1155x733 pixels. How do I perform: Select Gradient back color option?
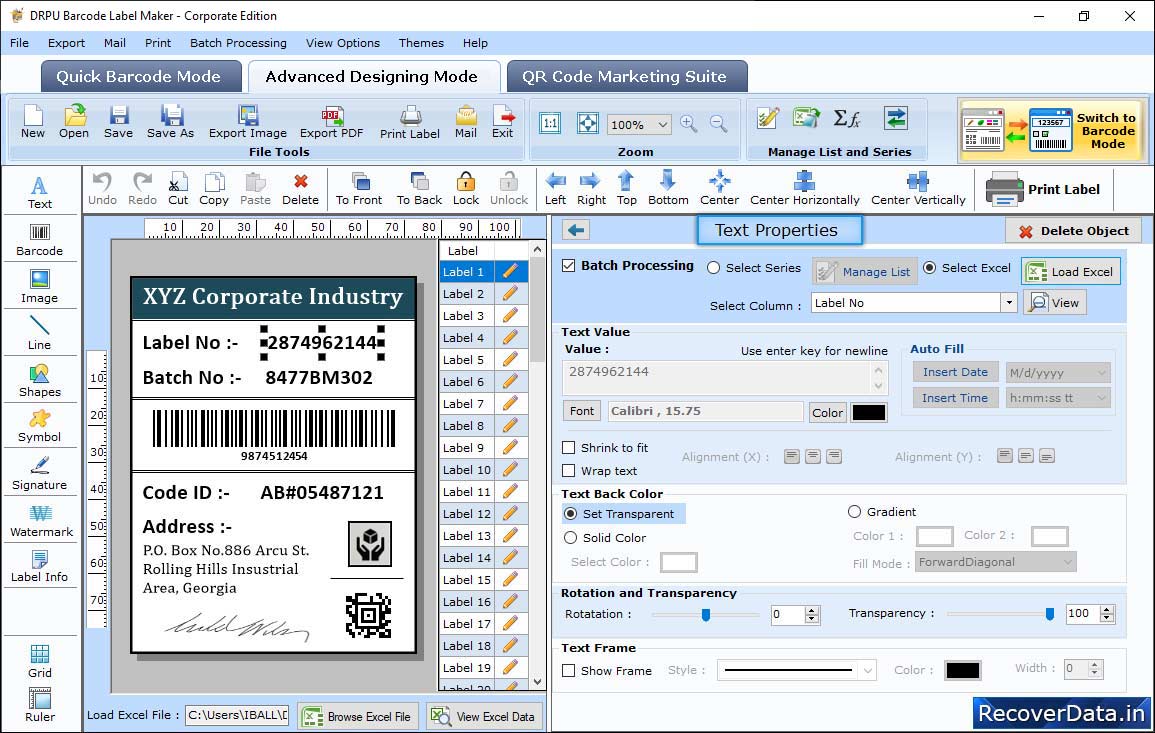click(854, 512)
